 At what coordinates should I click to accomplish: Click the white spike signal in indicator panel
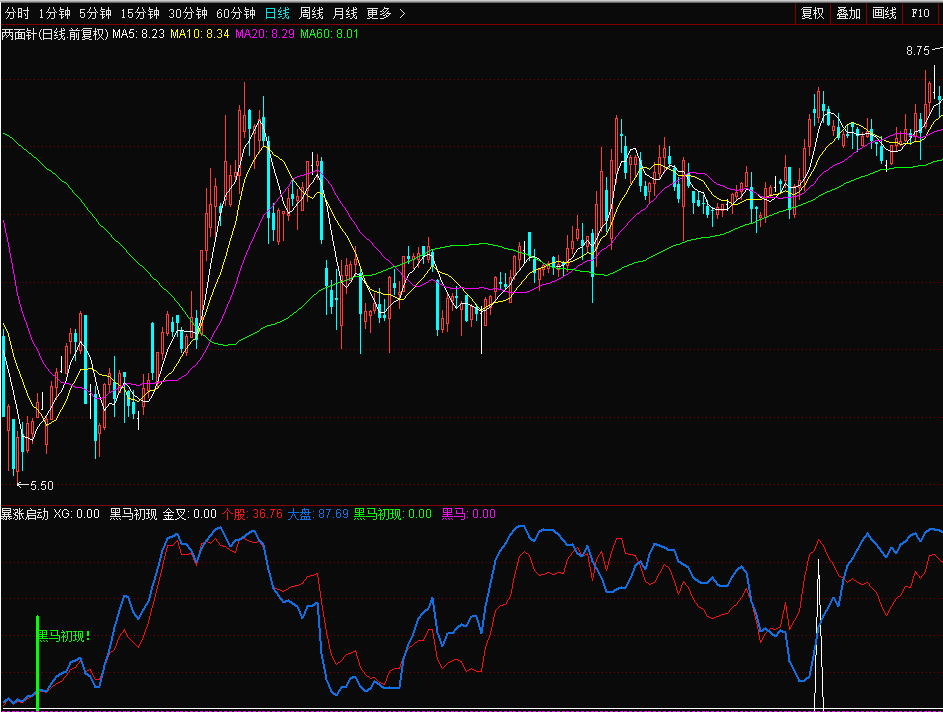(x=819, y=634)
